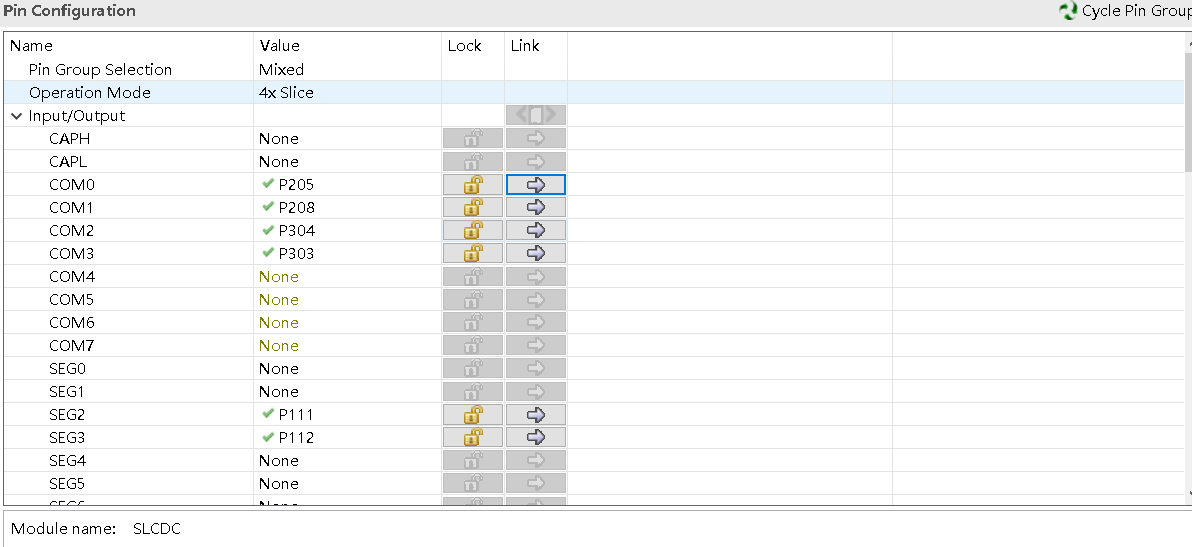Click the disabled lock icon for CAPH
The width and height of the screenshot is (1192, 547).
coord(473,138)
